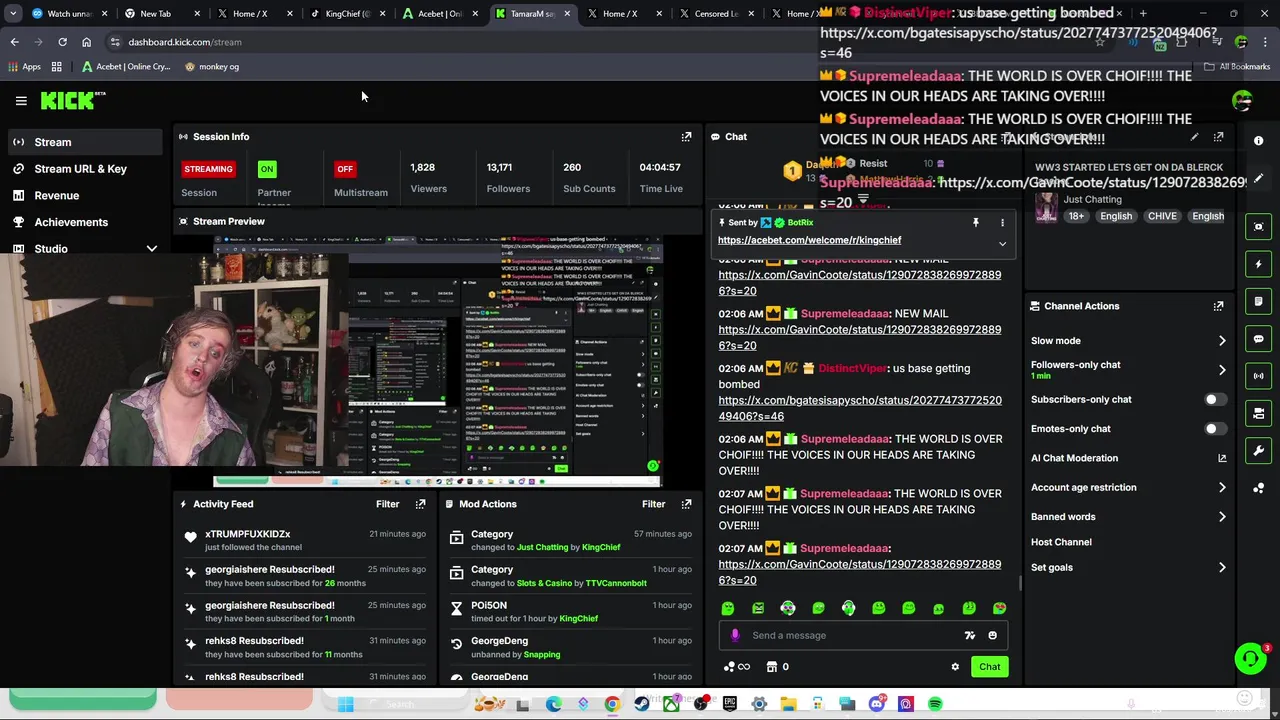Click the channel points infinity icon

736,667
